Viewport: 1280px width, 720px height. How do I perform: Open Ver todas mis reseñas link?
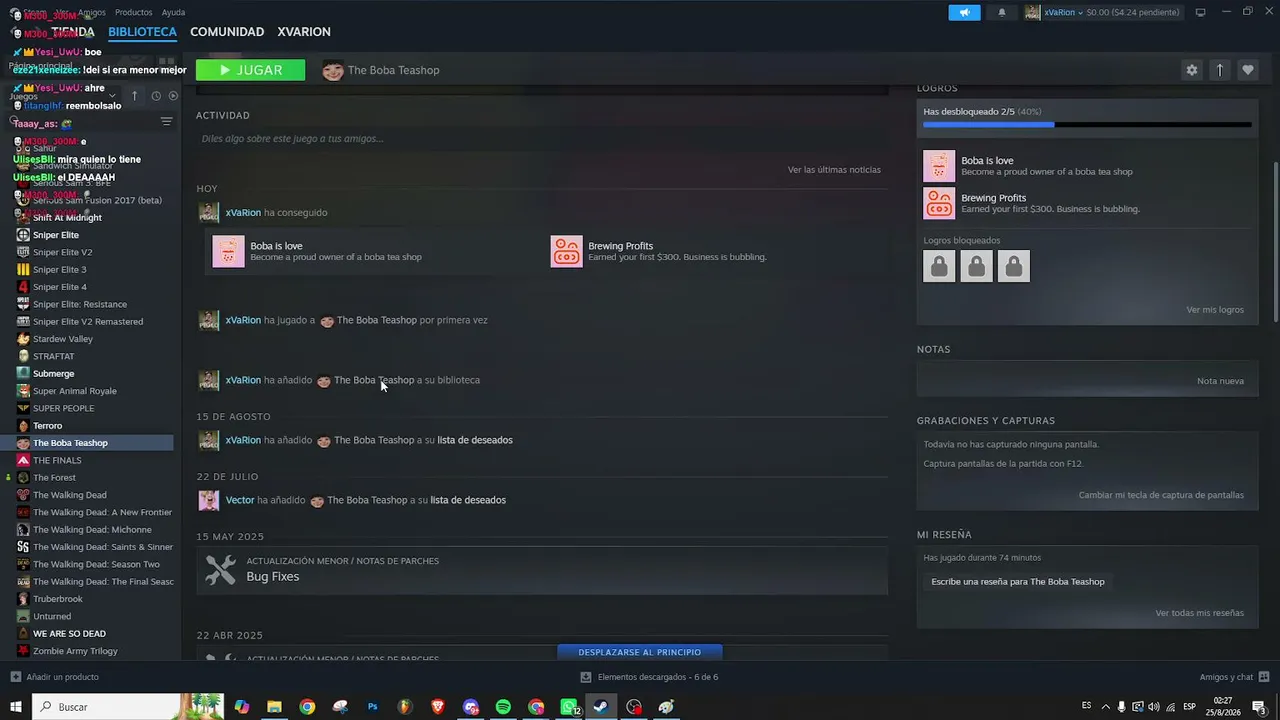tap(1199, 613)
